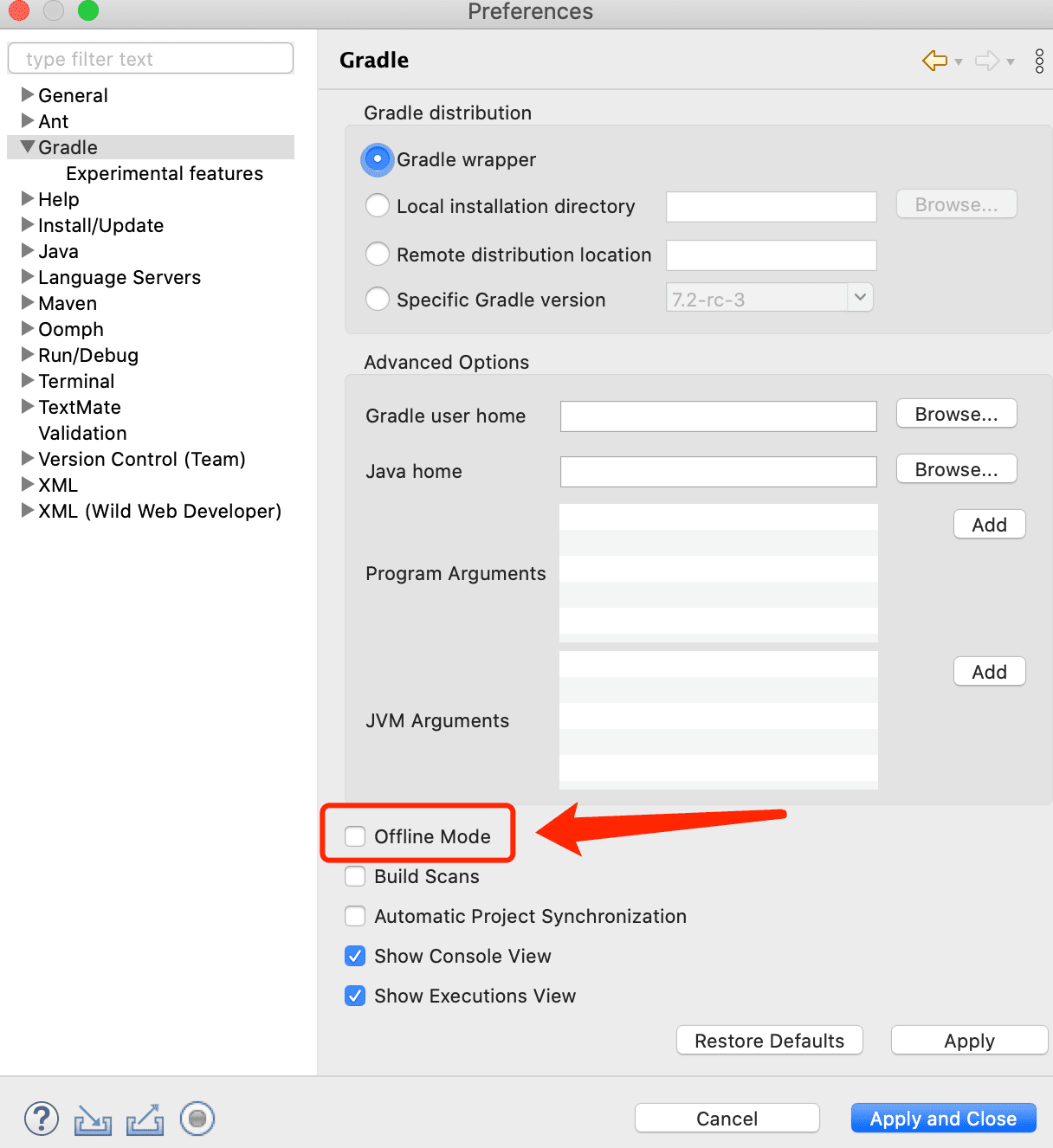Click the JVM Arguments list
The width and height of the screenshot is (1053, 1148).
click(719, 720)
